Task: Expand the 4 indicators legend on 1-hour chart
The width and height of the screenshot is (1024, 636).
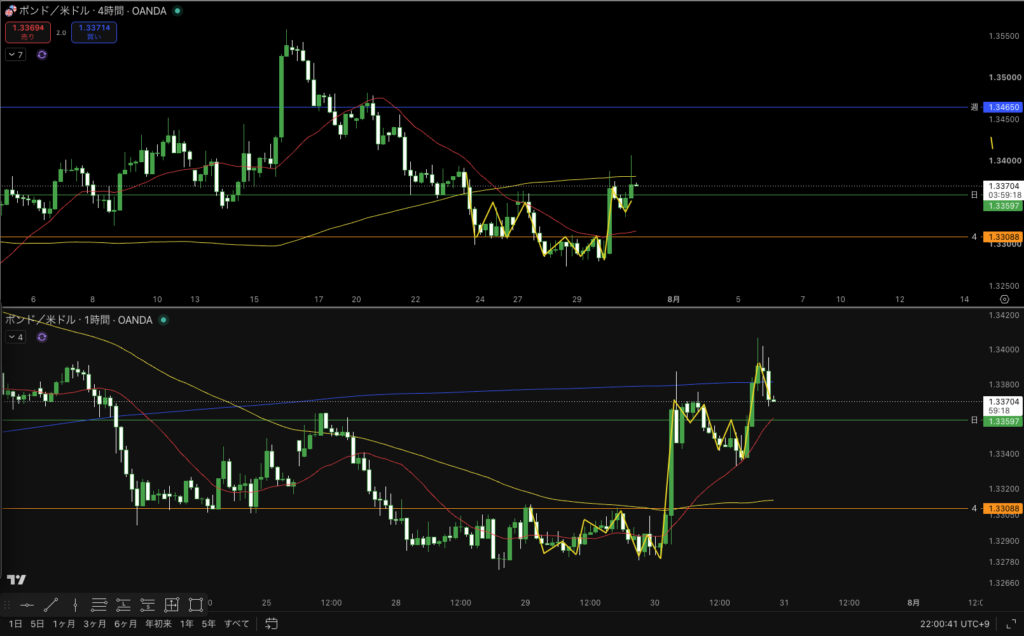Action: pos(15,338)
